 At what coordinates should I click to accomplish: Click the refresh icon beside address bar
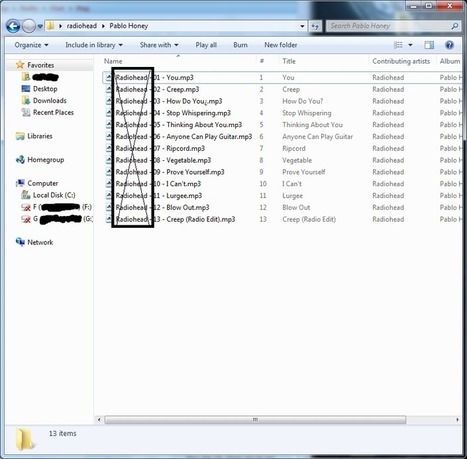pyautogui.click(x=315, y=26)
